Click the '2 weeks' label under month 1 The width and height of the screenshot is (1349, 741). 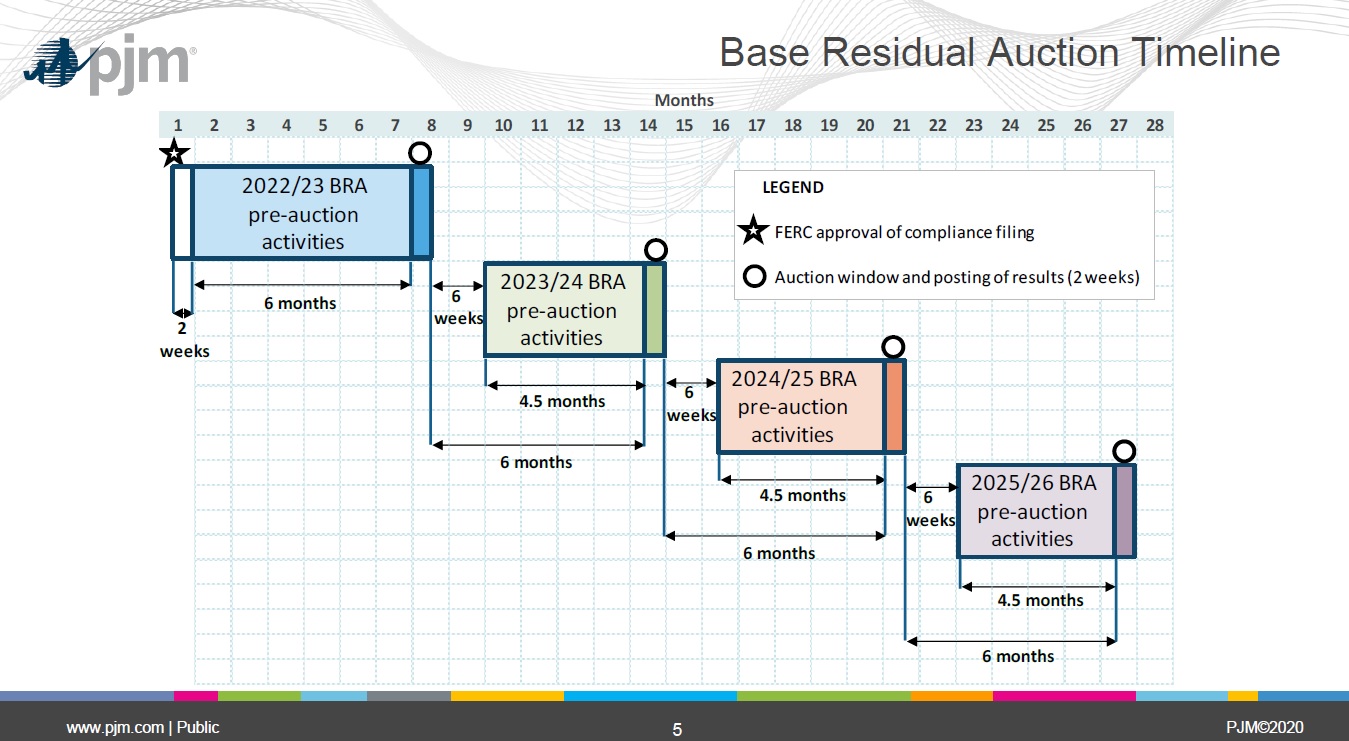(x=185, y=339)
